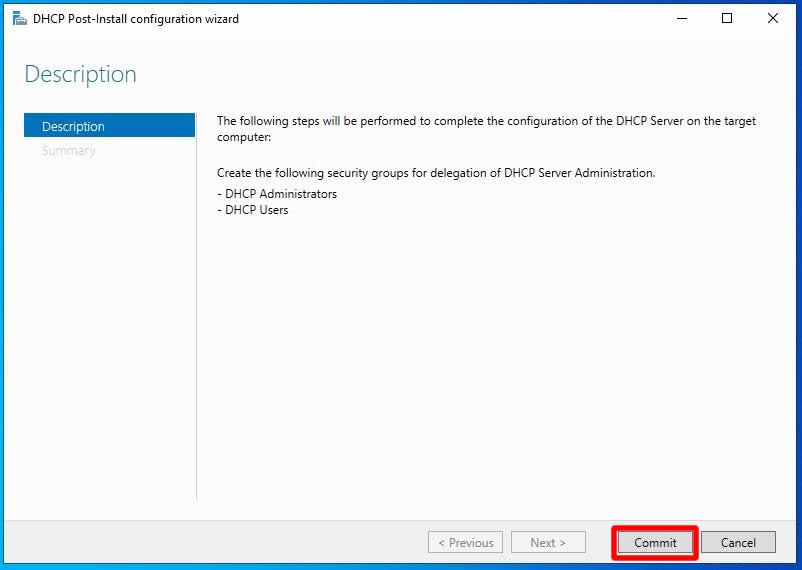
Task: Maximize the DHCP configuration wizard window
Action: [x=727, y=18]
